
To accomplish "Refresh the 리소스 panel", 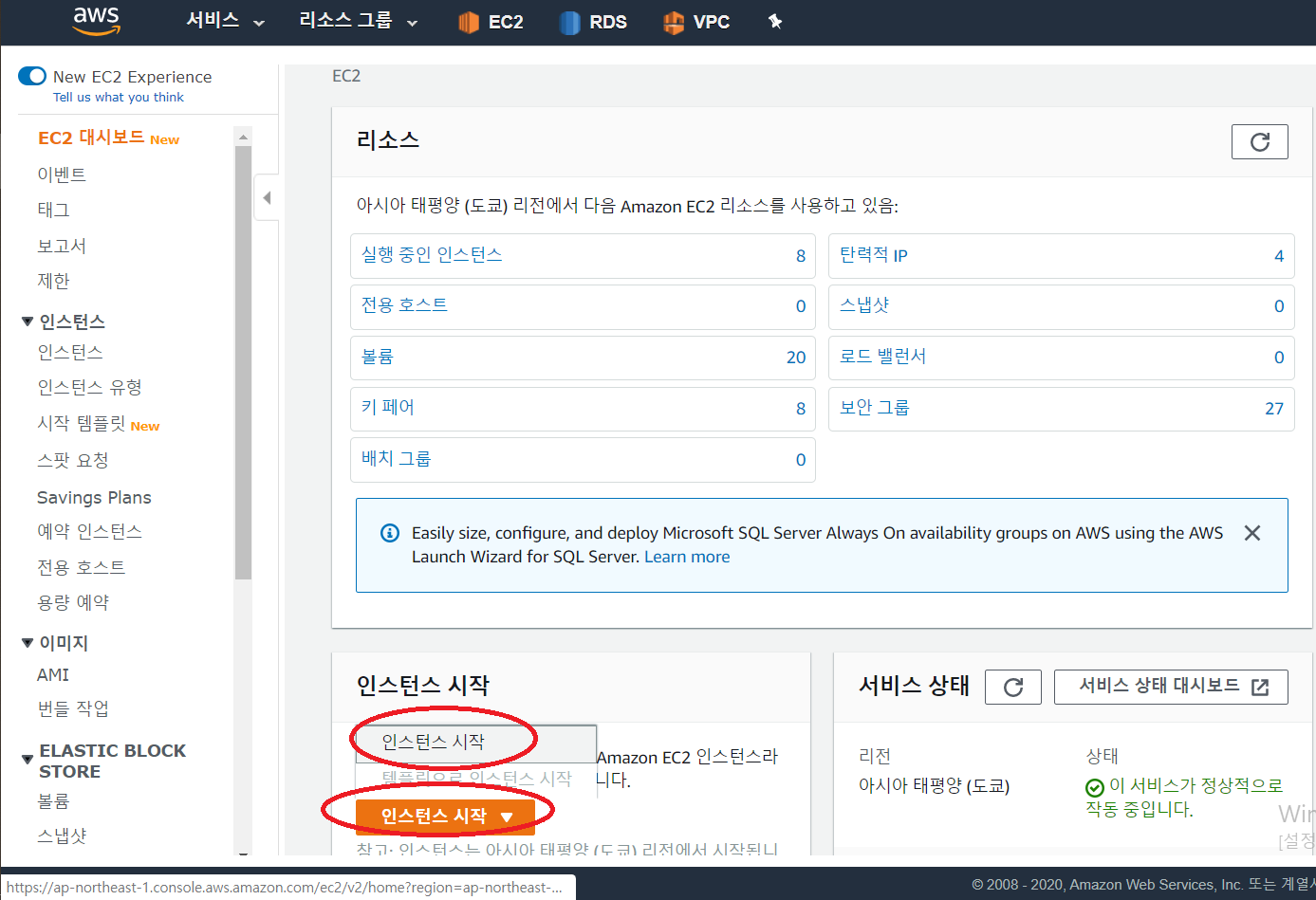I will (x=1259, y=141).
